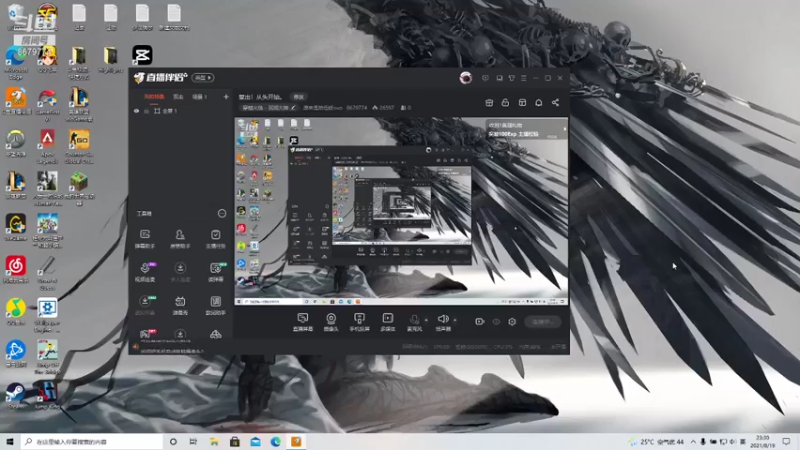Open the square-framed assistant tool in third row
The width and height of the screenshot is (800, 450).
(x=215, y=306)
